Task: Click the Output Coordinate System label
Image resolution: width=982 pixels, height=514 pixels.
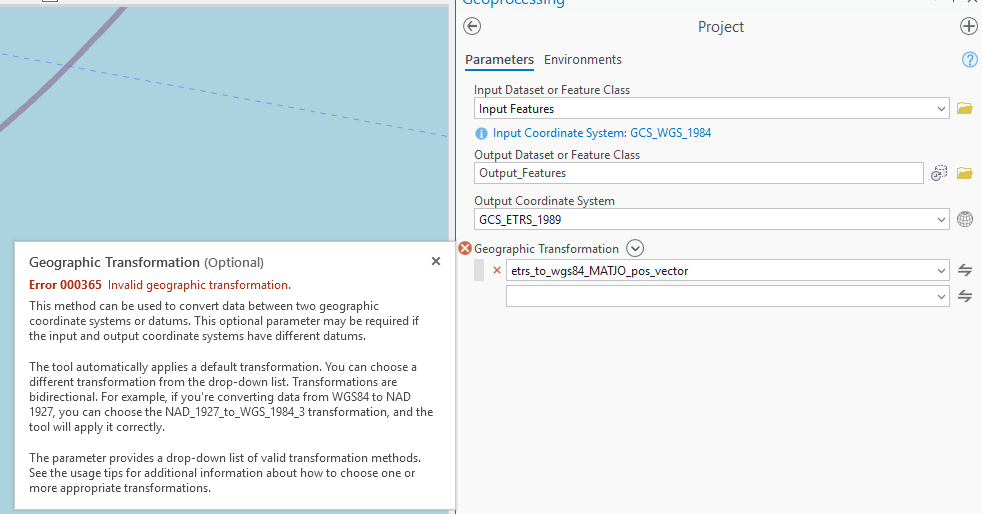Action: click(x=544, y=201)
